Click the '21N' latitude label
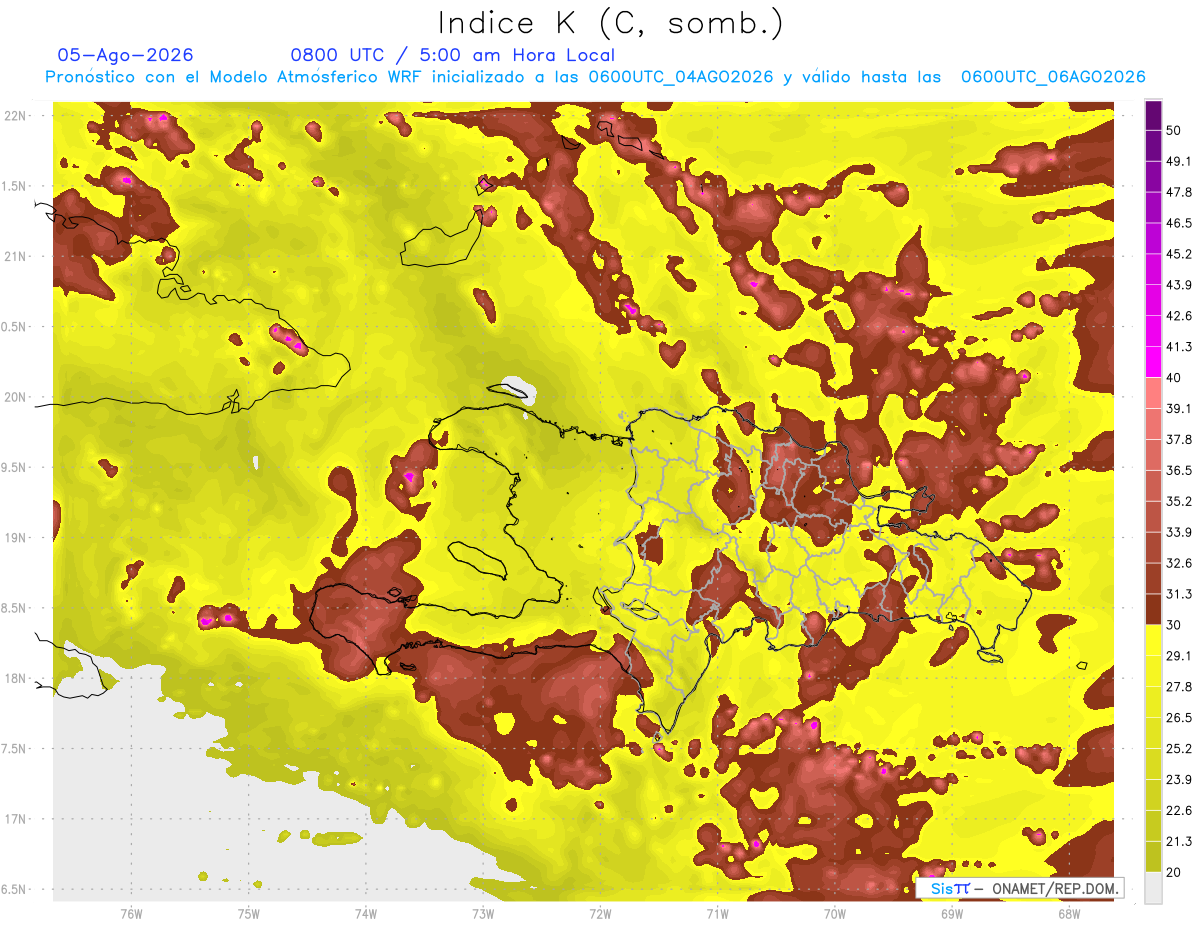This screenshot has height=927, width=1200. tap(17, 257)
